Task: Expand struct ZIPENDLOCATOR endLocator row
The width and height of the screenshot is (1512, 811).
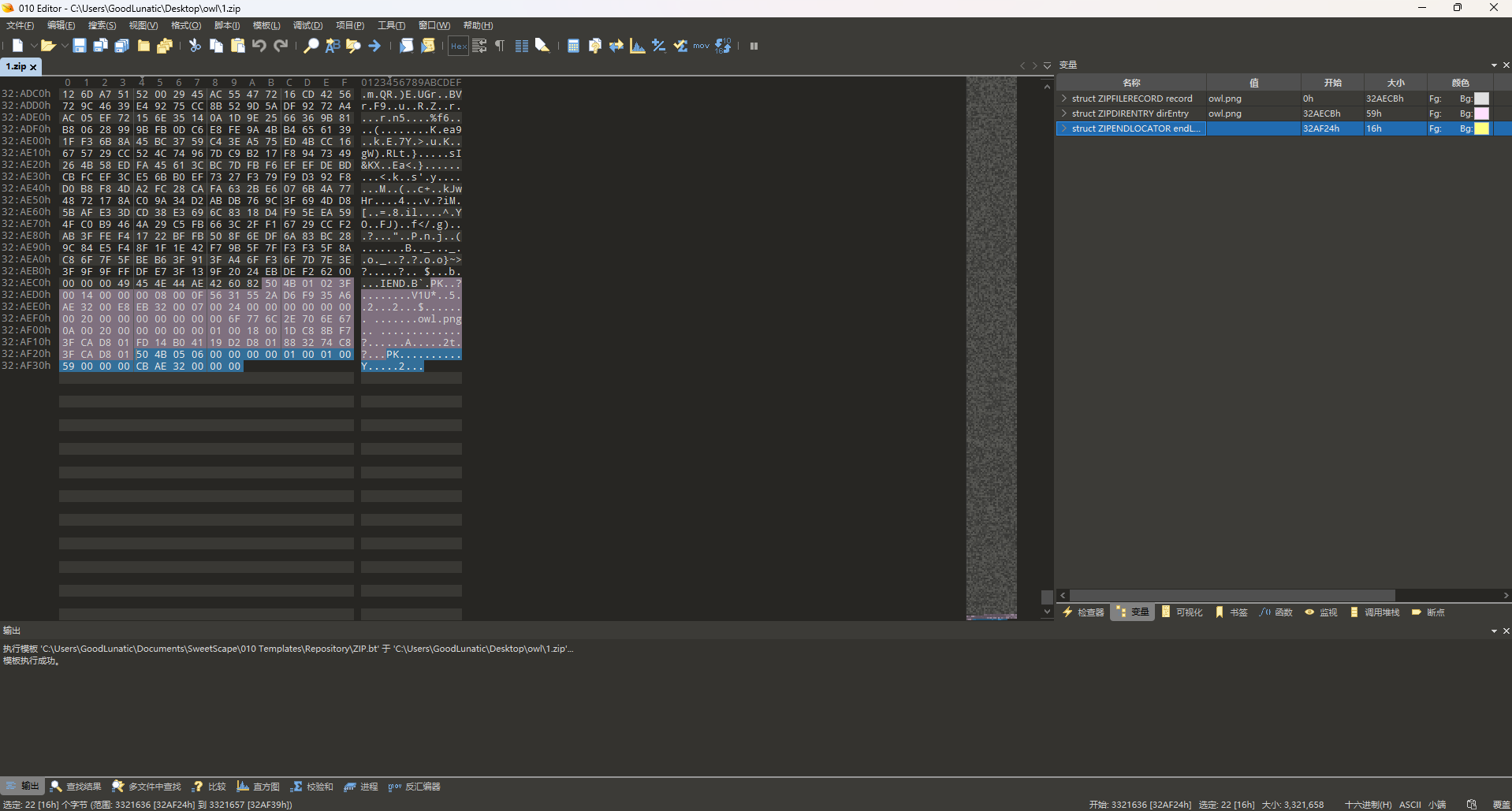Action: (x=1064, y=128)
